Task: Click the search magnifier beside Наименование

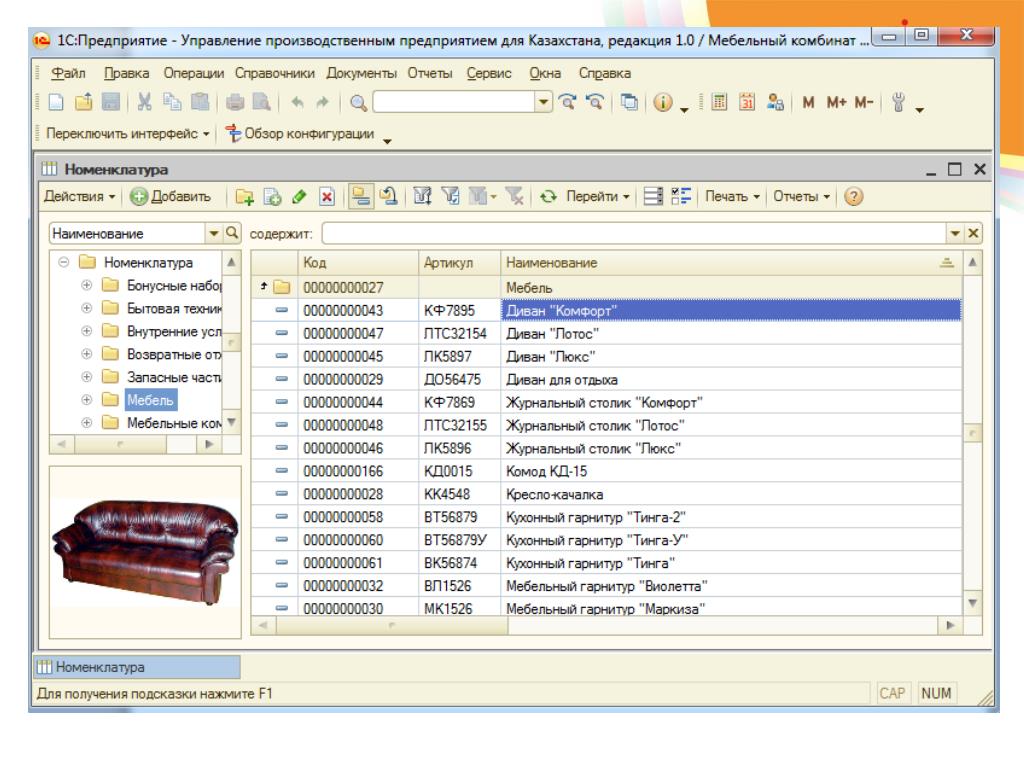Action: click(232, 233)
